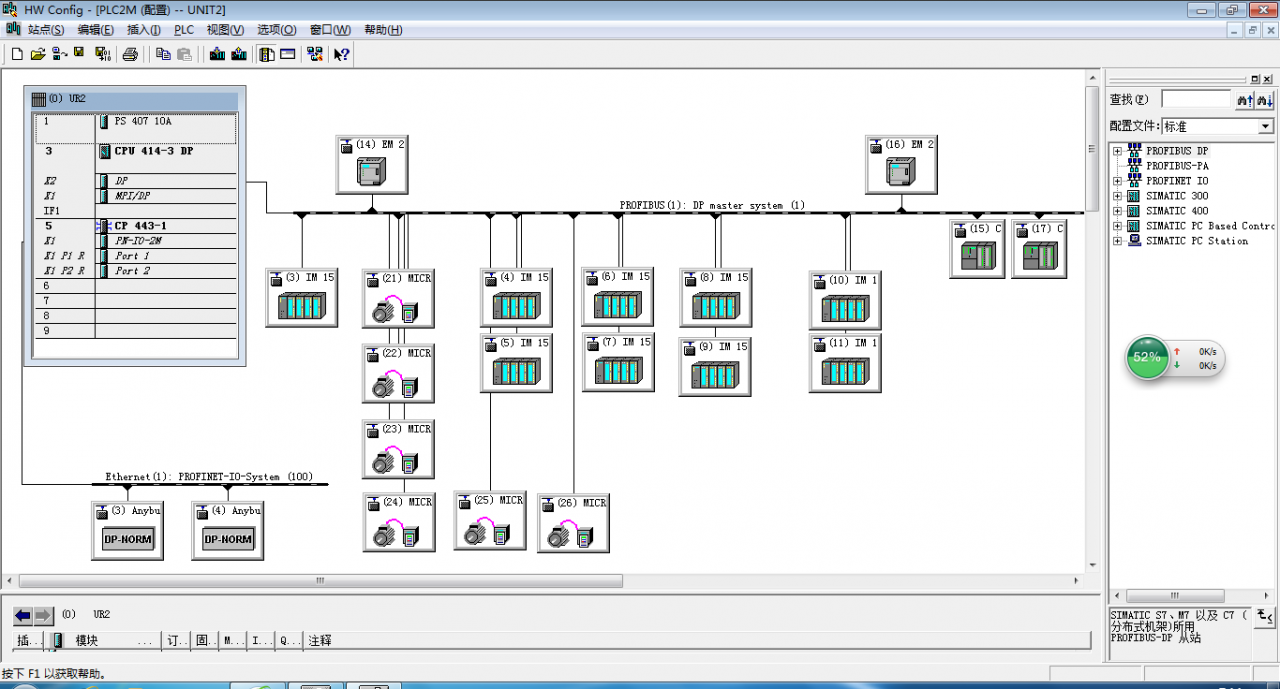Screen dimensions: 1280x689
Task: Open the PLC menu
Action: [x=184, y=30]
